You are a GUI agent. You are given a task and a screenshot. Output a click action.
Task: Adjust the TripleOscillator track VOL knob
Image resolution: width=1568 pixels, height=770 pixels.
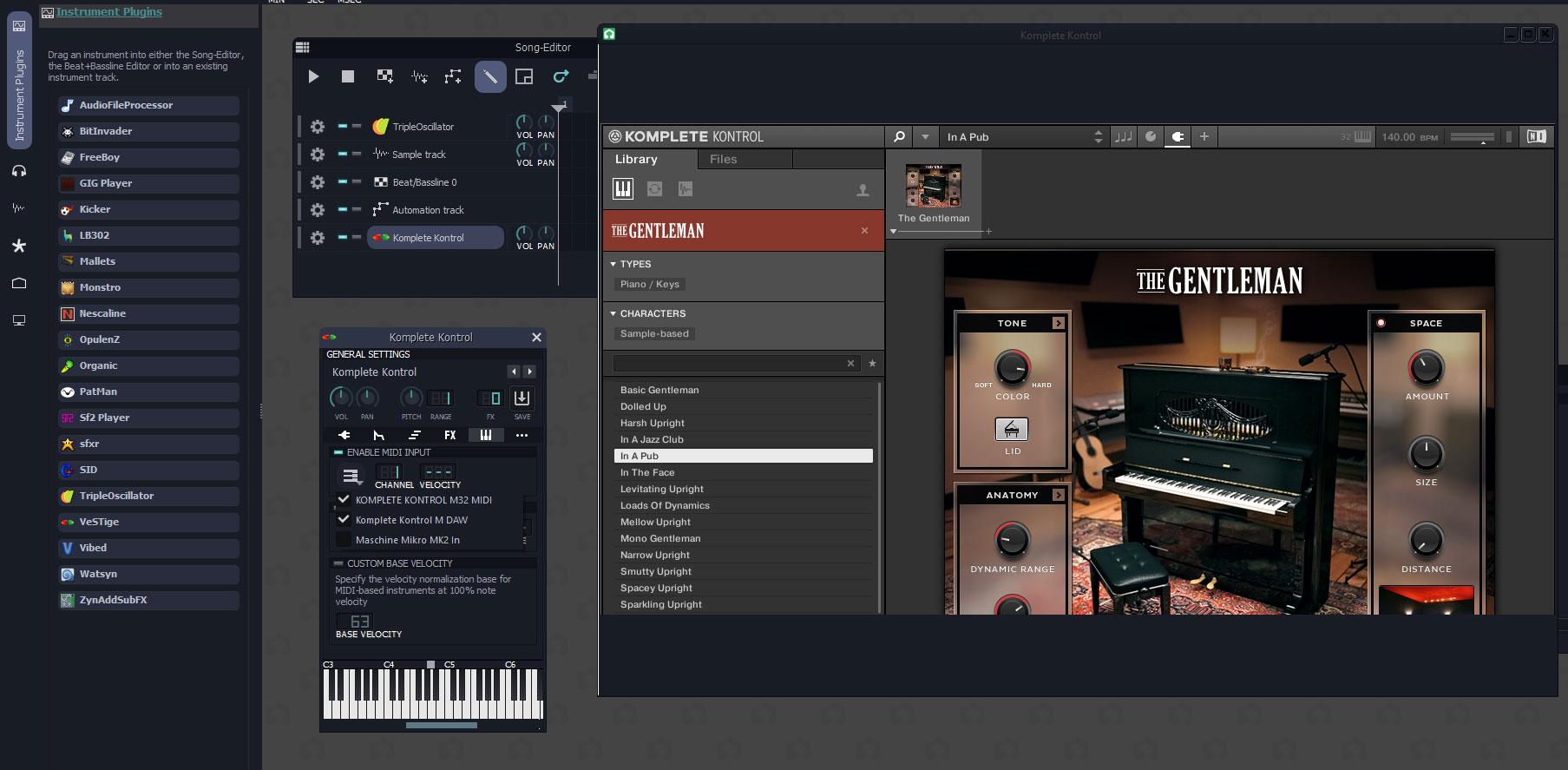click(x=524, y=122)
